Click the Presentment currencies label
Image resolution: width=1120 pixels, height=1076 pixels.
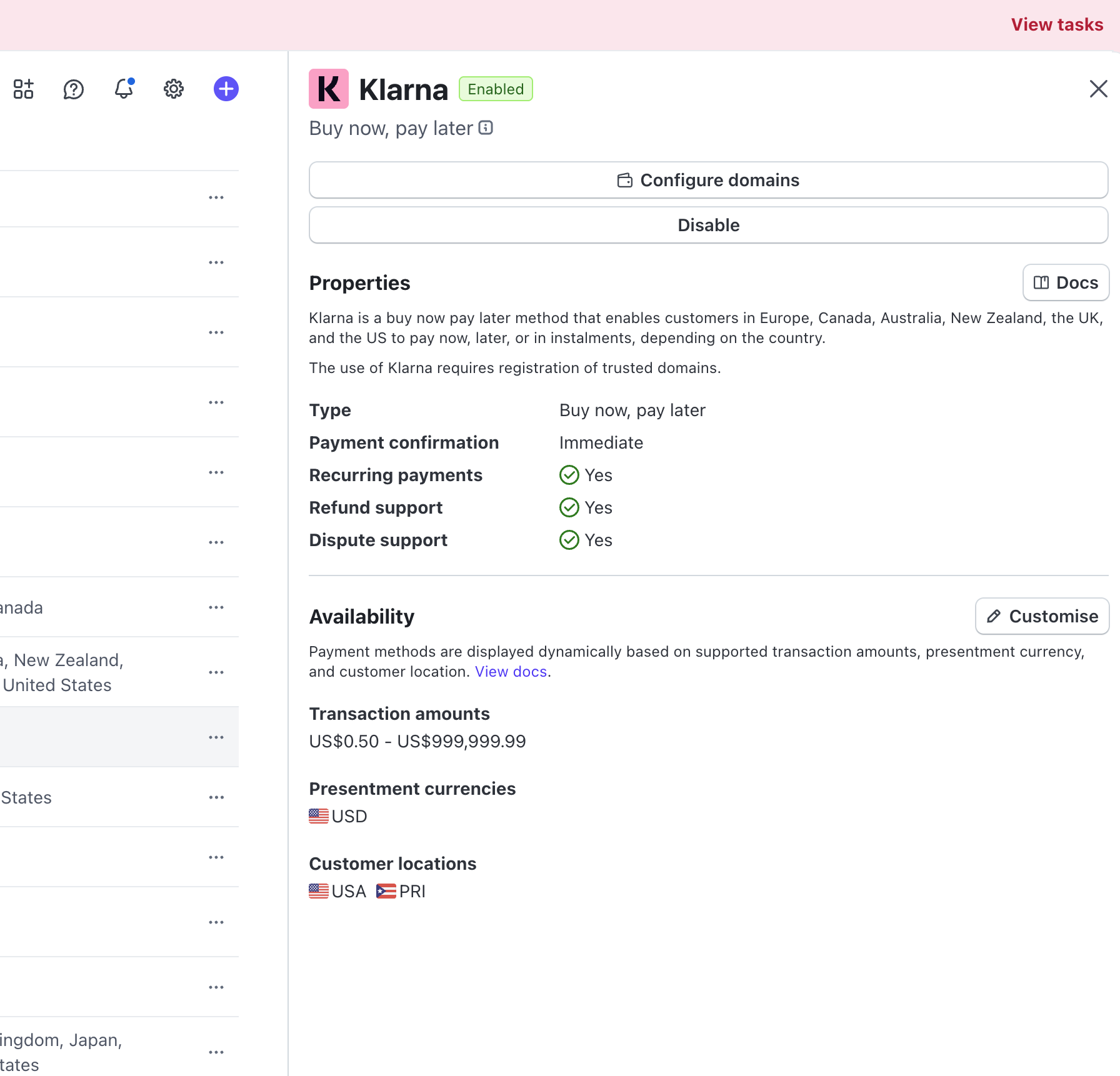point(412,789)
